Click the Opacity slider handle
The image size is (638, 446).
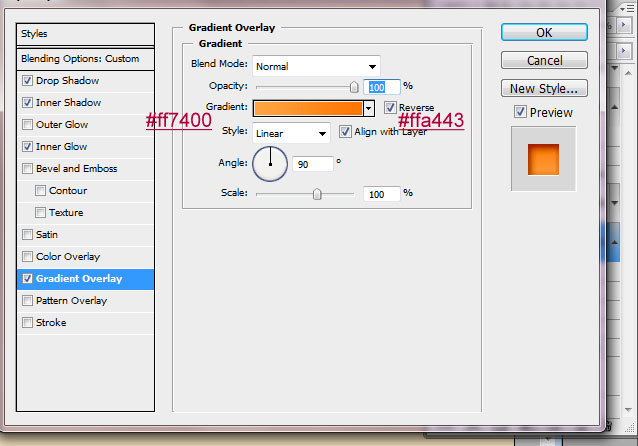(354, 87)
